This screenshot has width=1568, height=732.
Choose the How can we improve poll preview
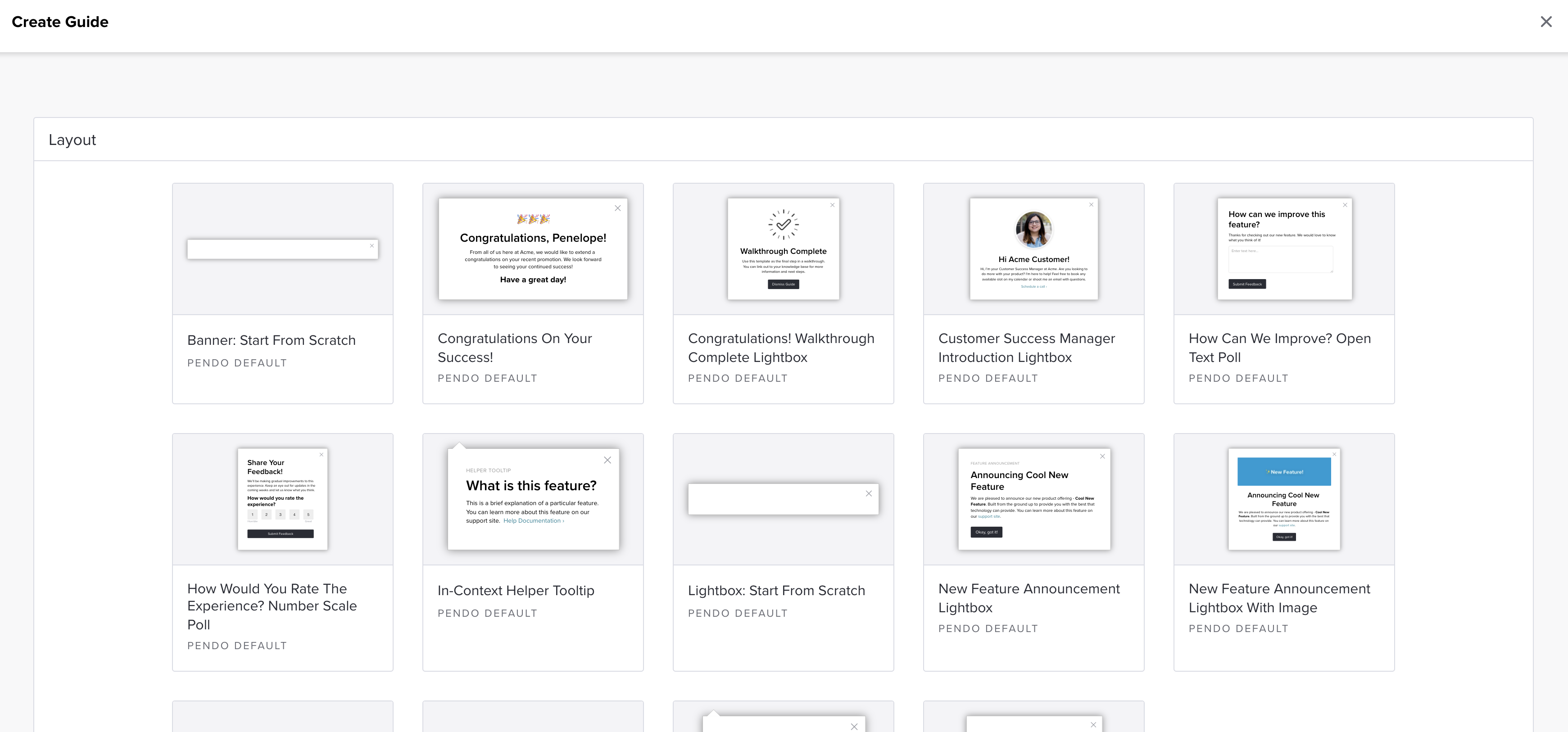coord(1284,249)
